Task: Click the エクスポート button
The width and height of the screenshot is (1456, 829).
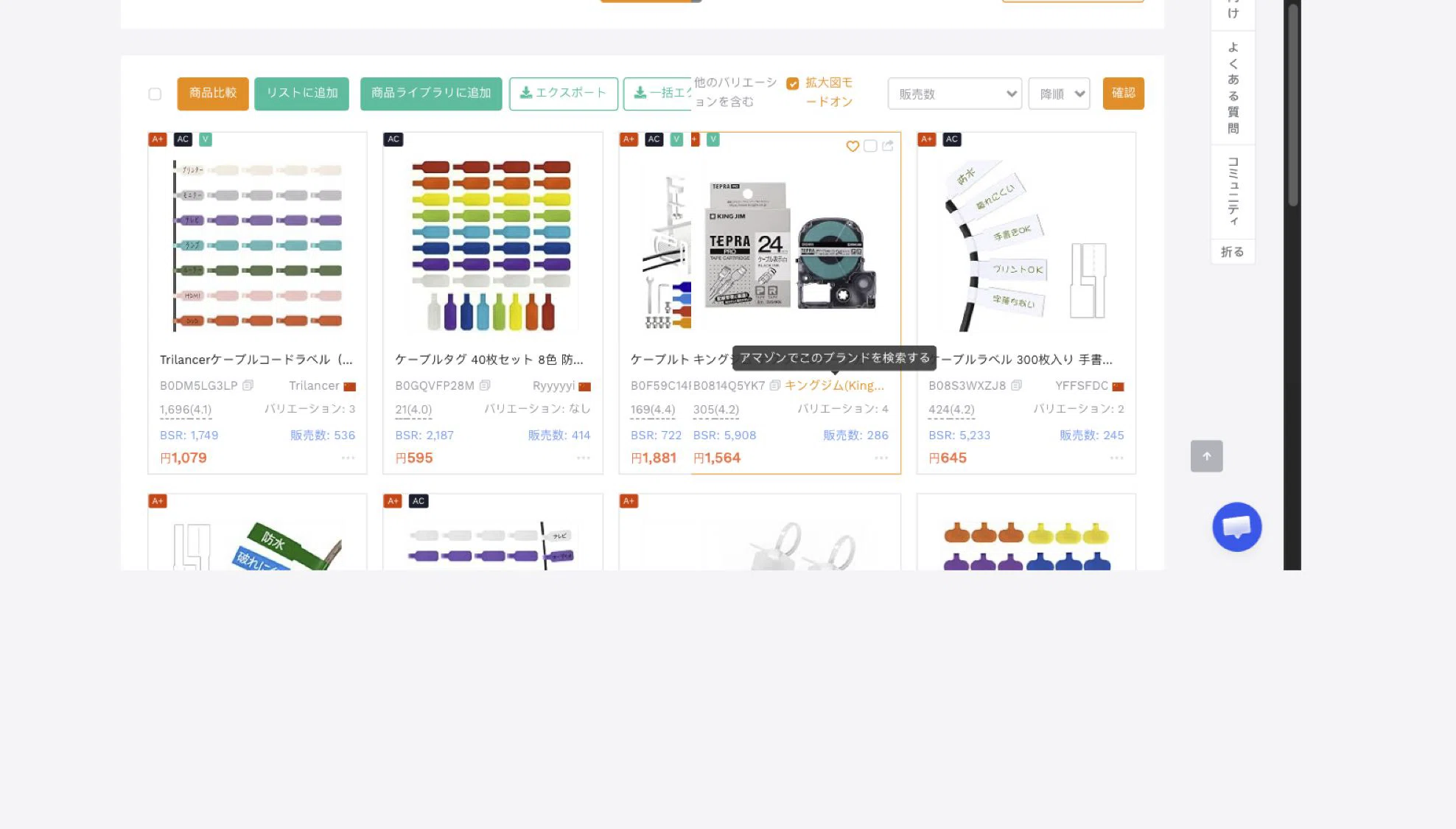Action: (564, 94)
